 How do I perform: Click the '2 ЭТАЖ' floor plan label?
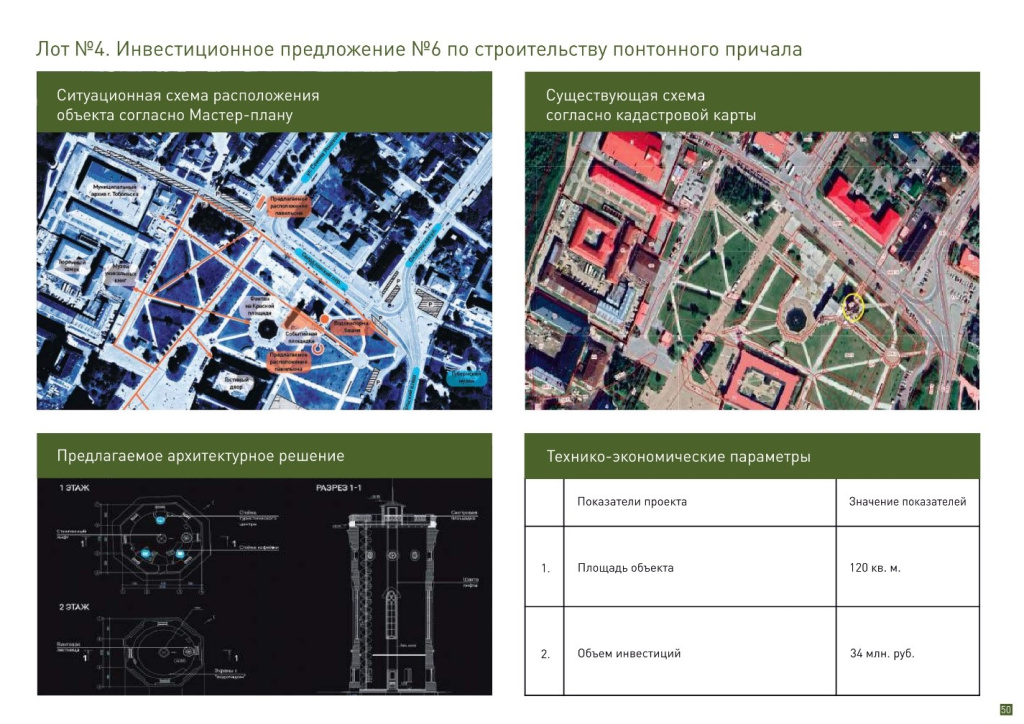click(x=74, y=607)
